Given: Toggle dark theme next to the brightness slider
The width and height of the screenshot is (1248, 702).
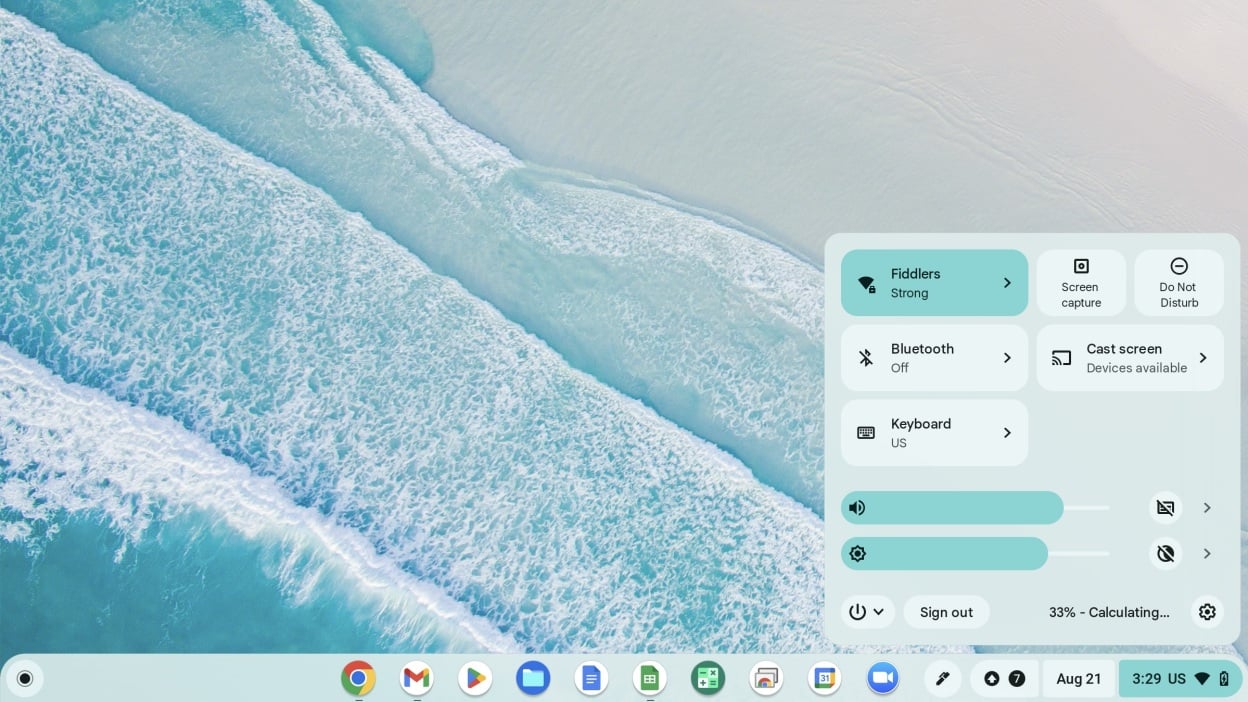Looking at the screenshot, I should coord(1165,553).
